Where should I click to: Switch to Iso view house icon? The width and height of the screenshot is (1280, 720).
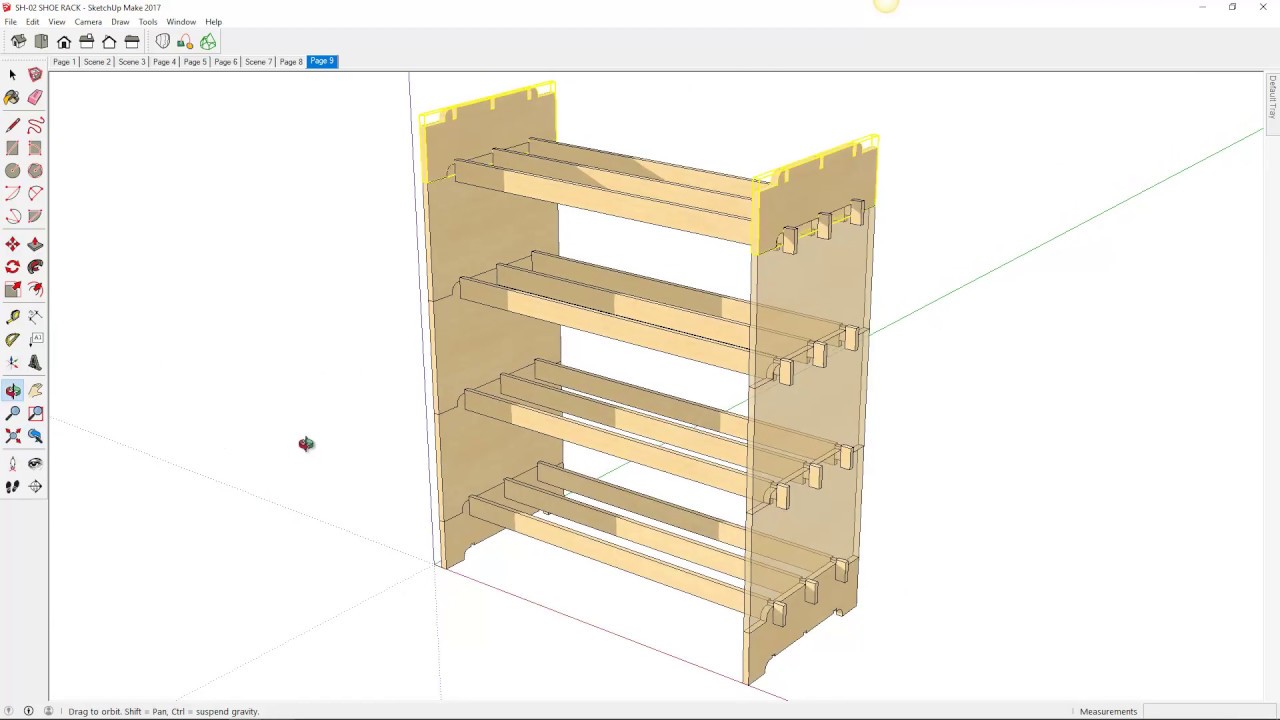pos(18,42)
